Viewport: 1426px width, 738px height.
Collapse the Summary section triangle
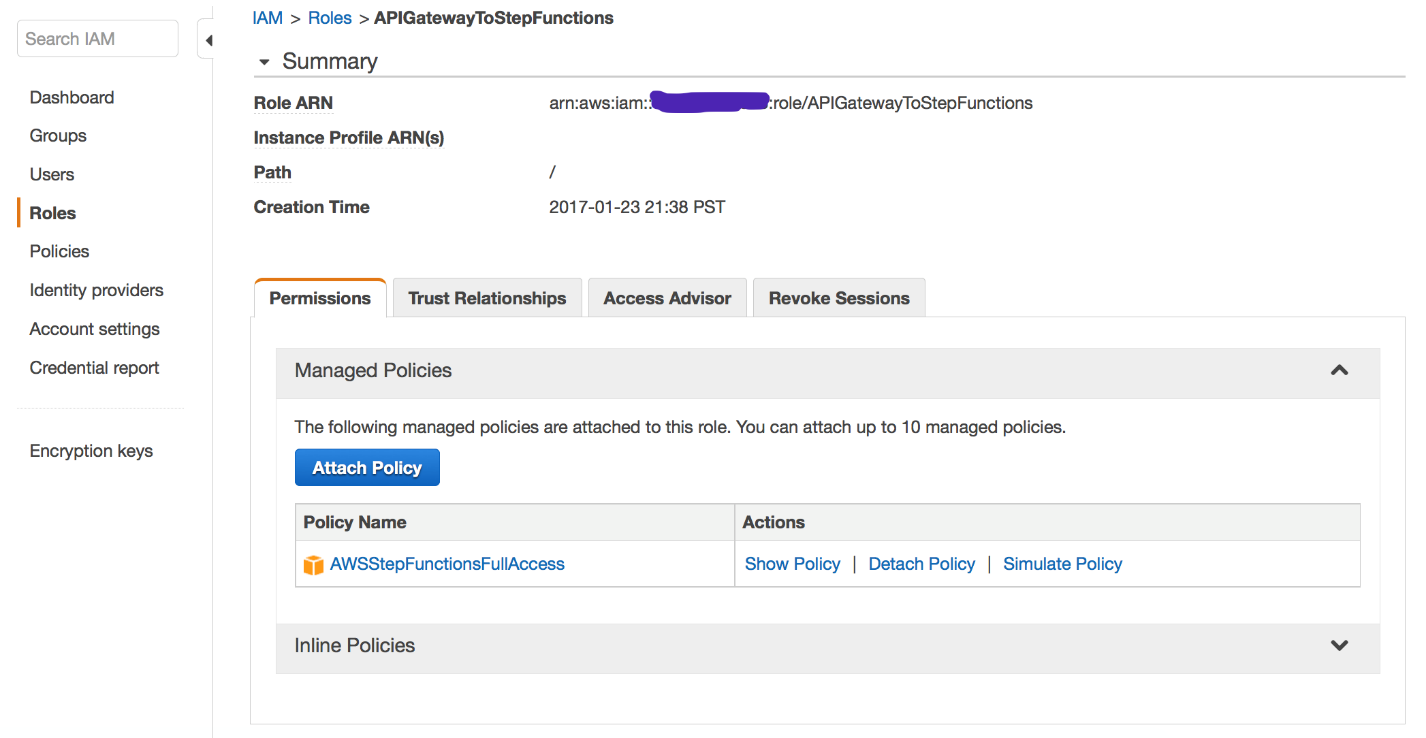pyautogui.click(x=264, y=62)
